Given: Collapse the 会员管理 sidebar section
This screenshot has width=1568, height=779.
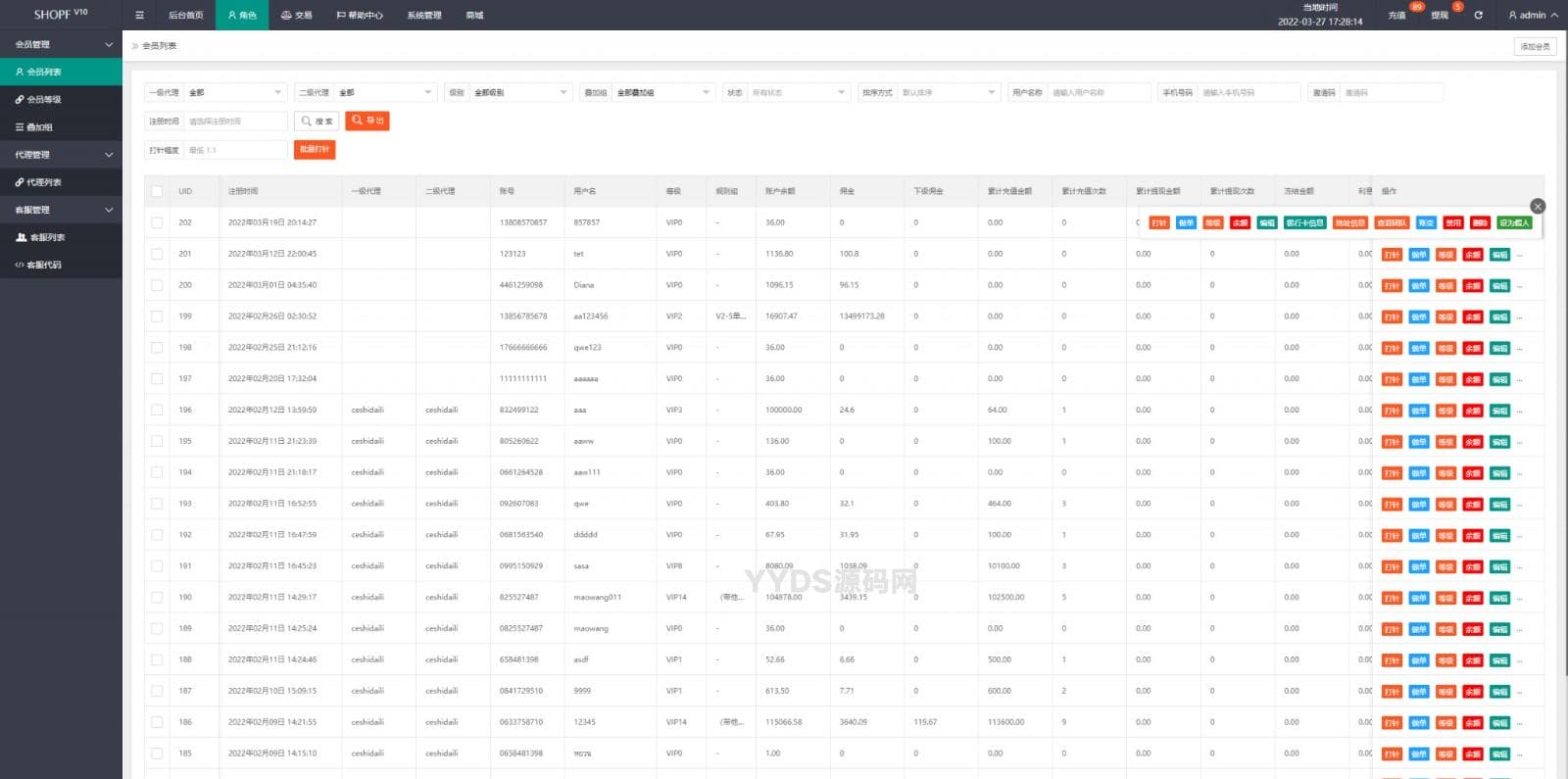Looking at the screenshot, I should click(61, 44).
